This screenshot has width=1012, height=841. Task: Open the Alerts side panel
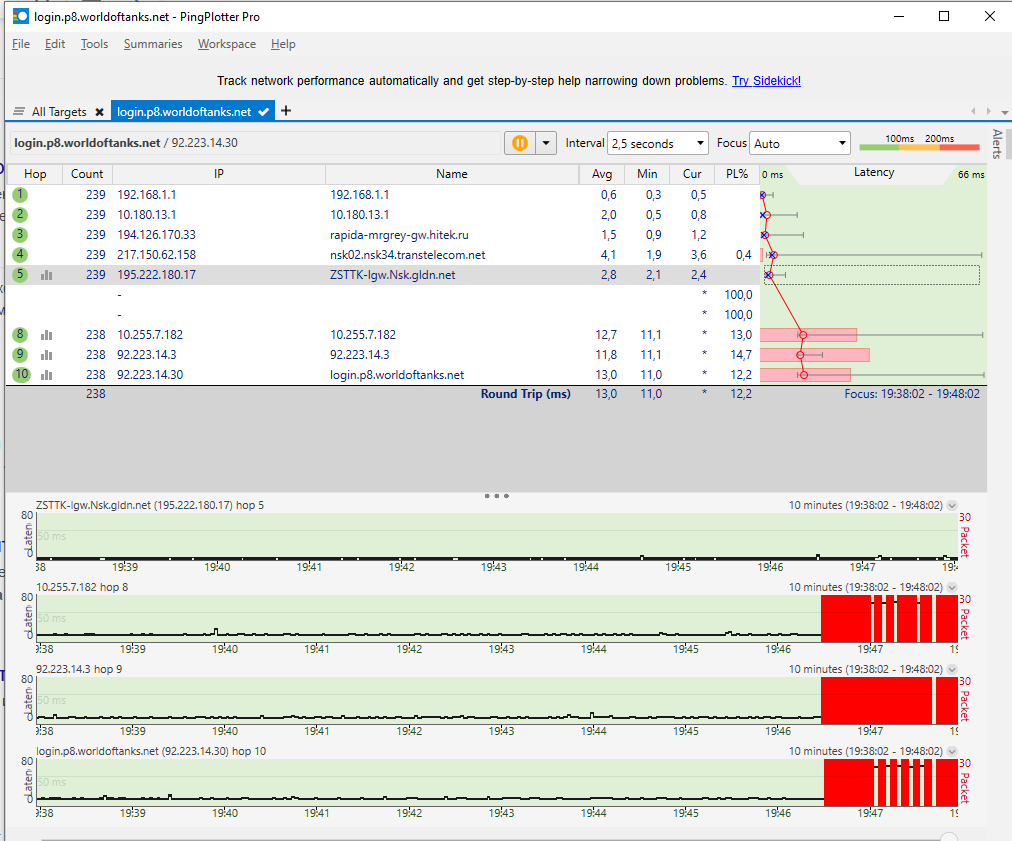(996, 145)
